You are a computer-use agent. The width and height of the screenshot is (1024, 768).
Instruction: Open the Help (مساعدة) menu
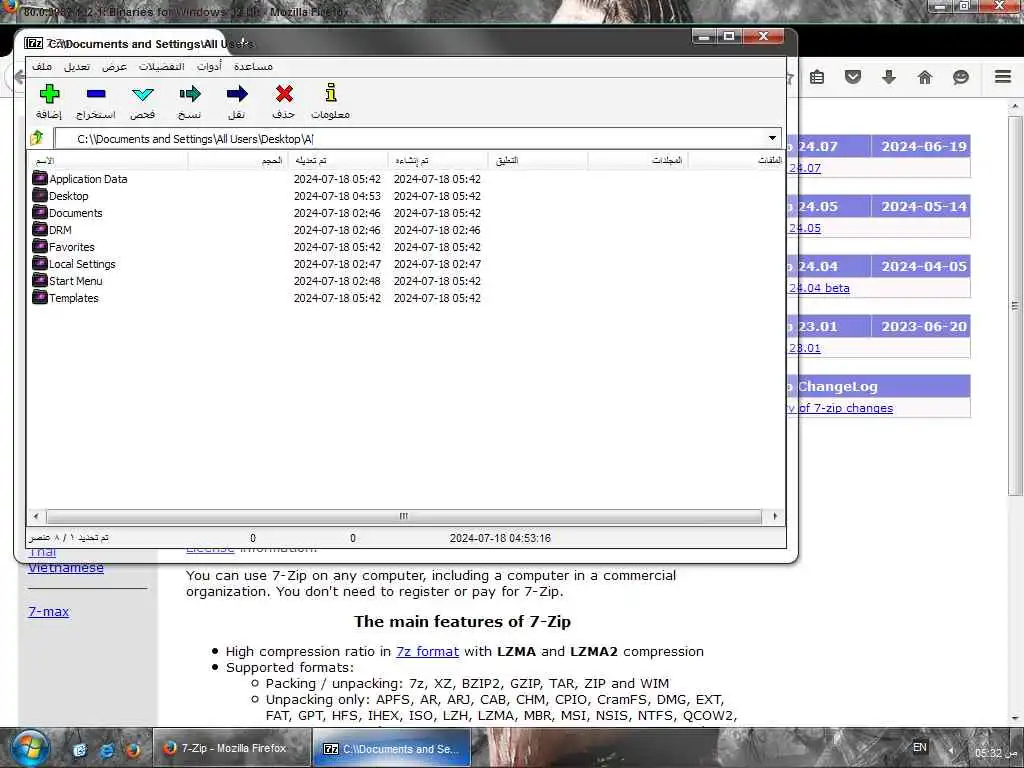click(253, 67)
